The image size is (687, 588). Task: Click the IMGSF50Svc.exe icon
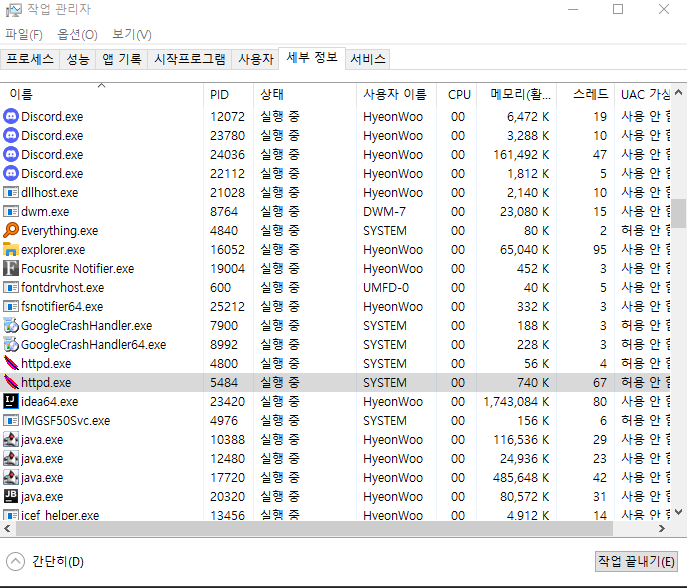coord(11,420)
